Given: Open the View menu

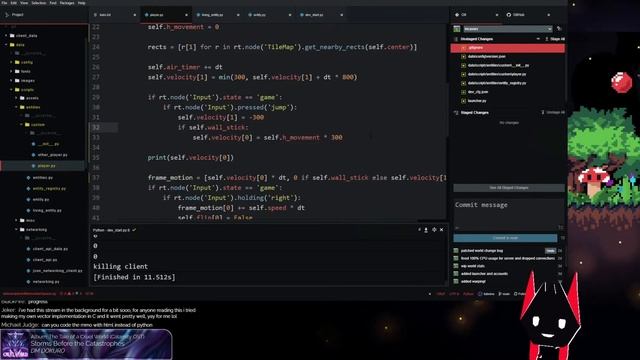Looking at the screenshot, I should (24, 3).
